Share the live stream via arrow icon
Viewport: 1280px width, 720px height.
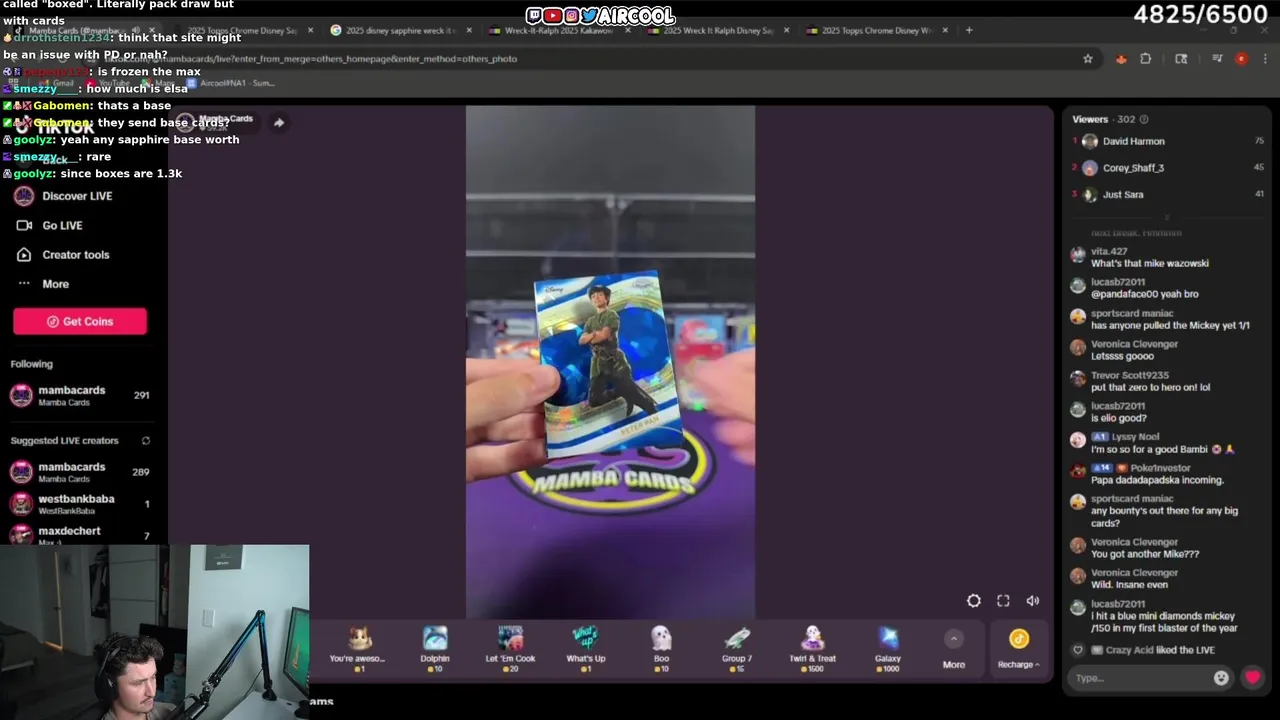pyautogui.click(x=279, y=122)
